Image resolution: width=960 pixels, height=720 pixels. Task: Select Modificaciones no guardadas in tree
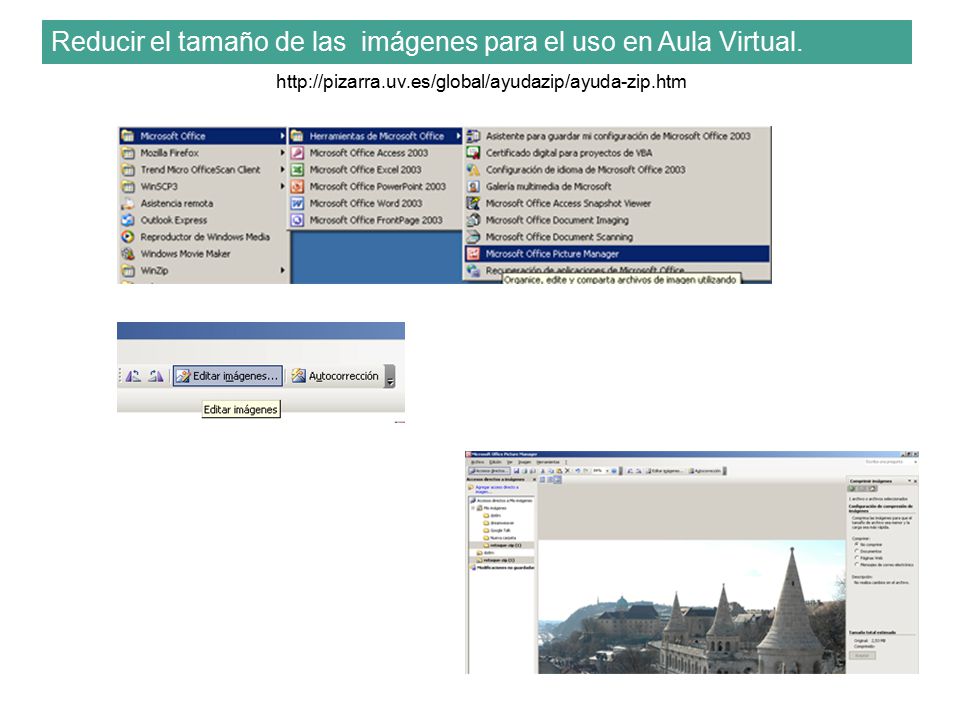[x=504, y=568]
